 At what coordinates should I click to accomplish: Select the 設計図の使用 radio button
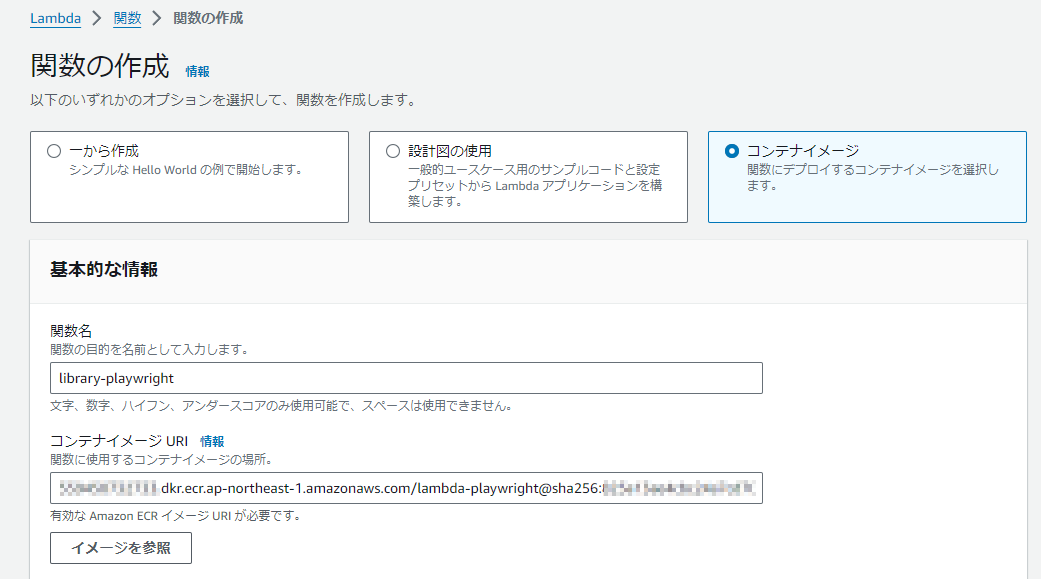point(392,150)
